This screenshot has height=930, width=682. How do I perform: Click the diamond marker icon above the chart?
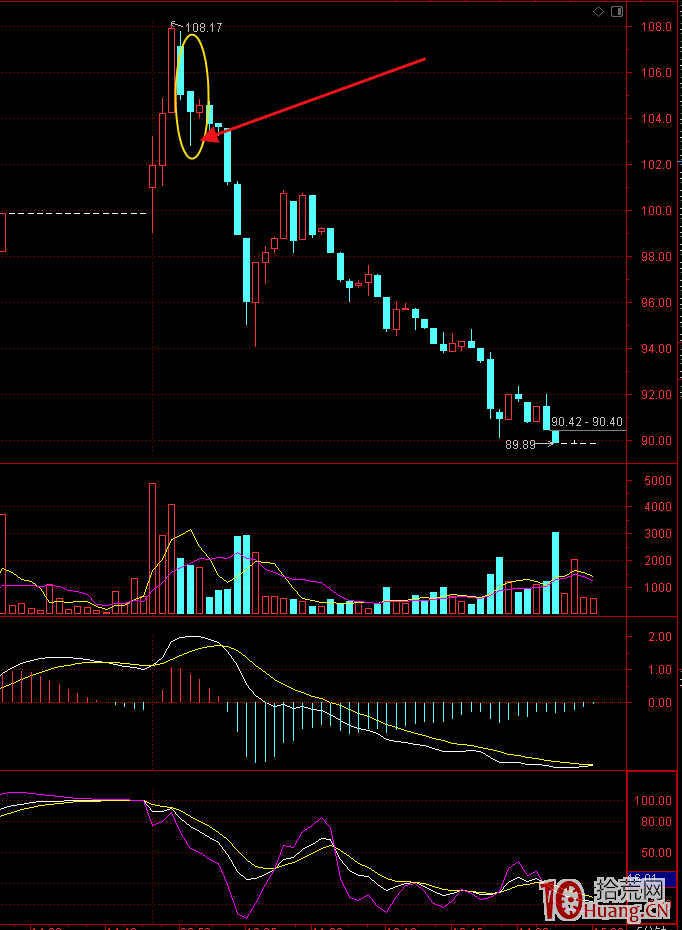pos(598,11)
